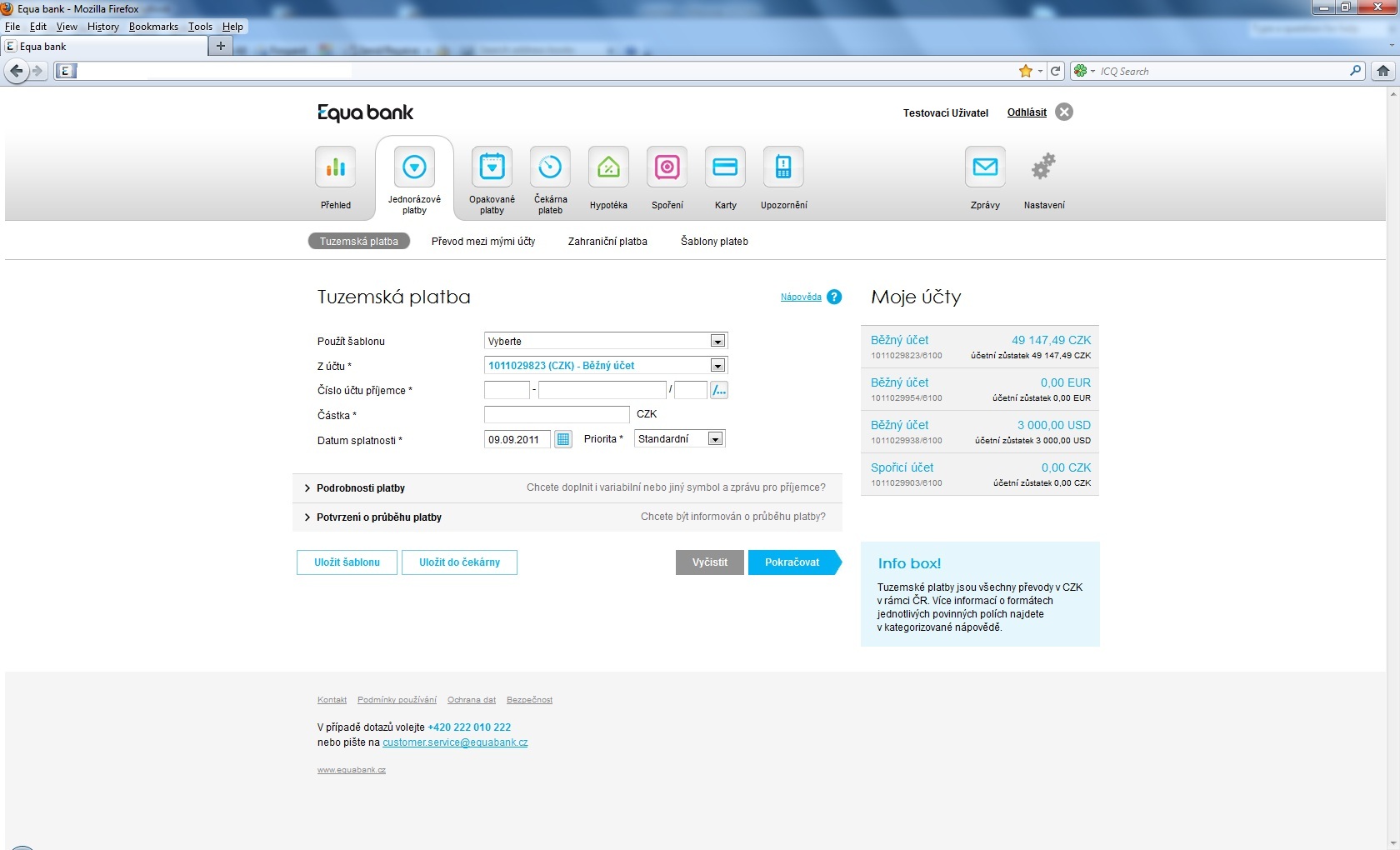This screenshot has height=850, width=1400.
Task: Click customer.service@equabank.cz email link
Action: click(455, 742)
